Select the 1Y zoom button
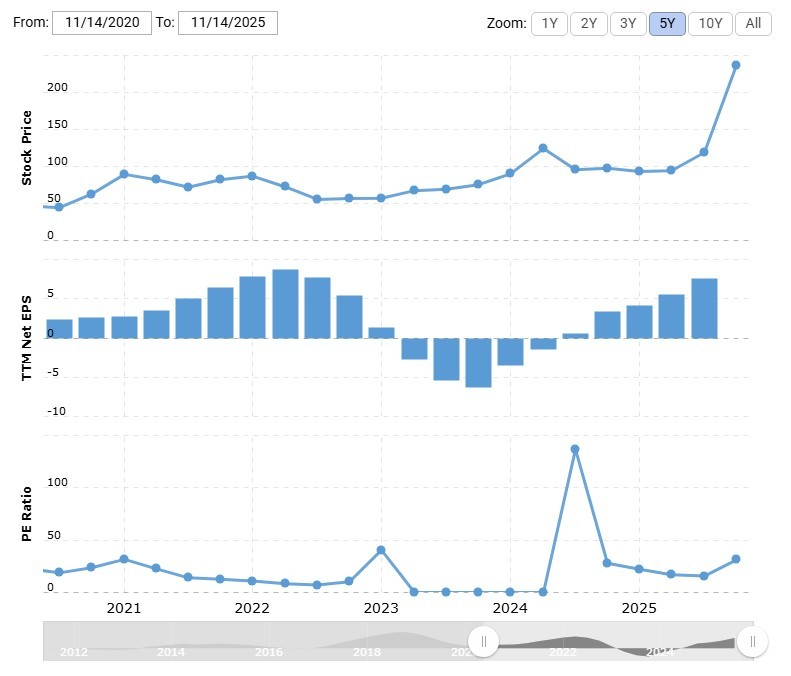The height and width of the screenshot is (676, 791). coord(549,23)
